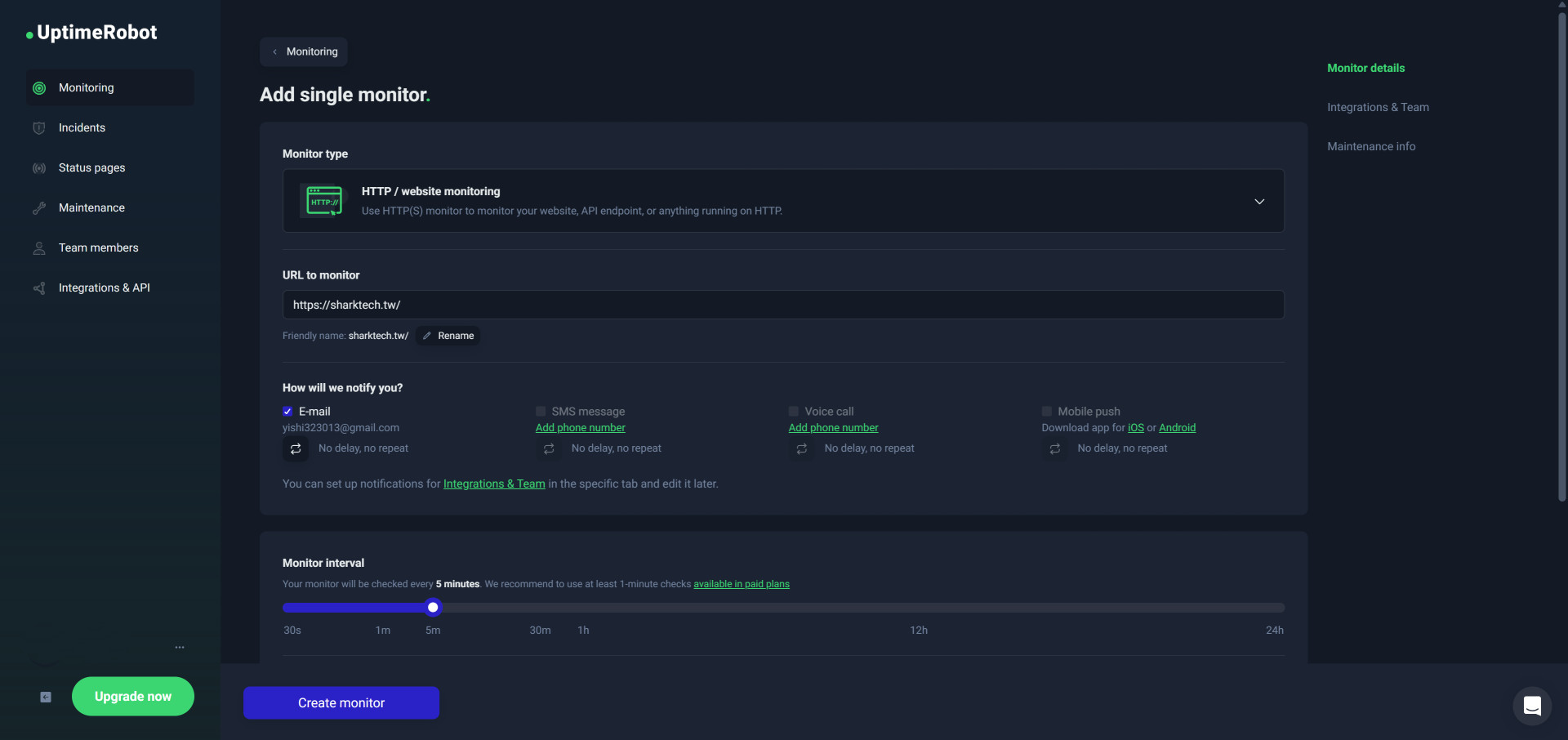Click the Create monitor button

pyautogui.click(x=341, y=703)
